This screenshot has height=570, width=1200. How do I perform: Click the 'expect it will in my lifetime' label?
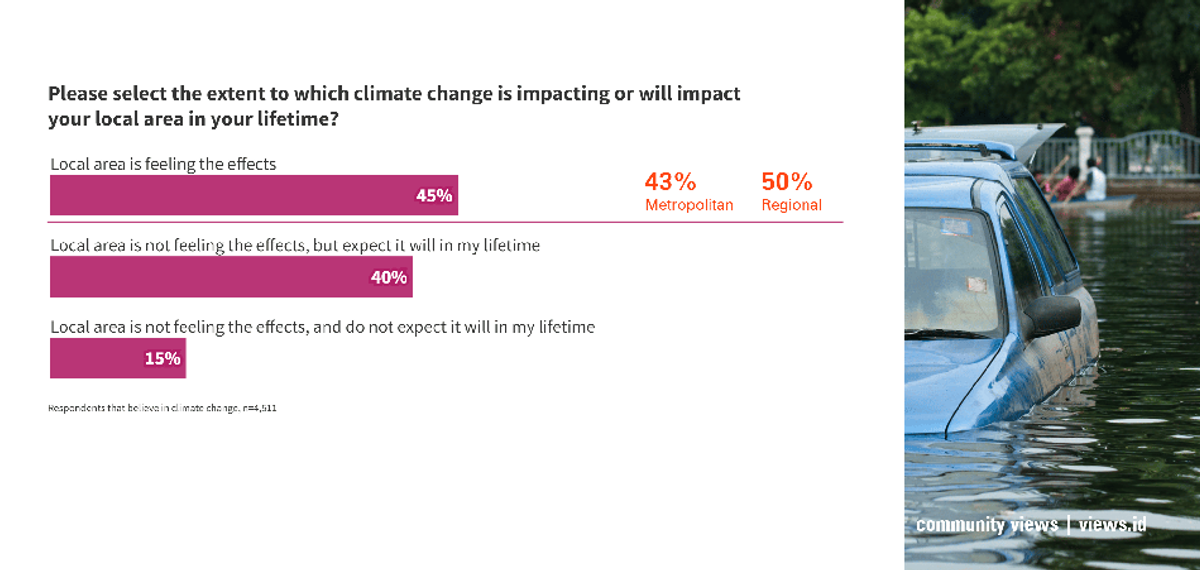point(295,245)
